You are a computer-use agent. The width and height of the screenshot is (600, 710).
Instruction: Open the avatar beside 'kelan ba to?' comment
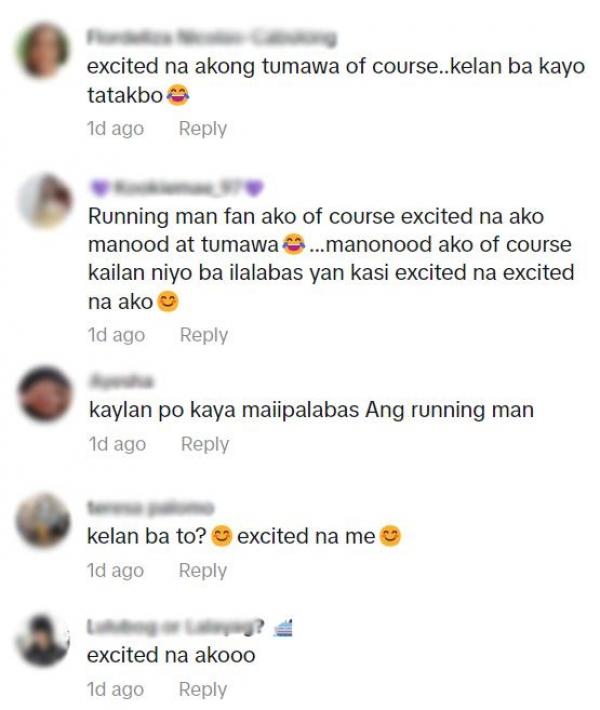43,520
